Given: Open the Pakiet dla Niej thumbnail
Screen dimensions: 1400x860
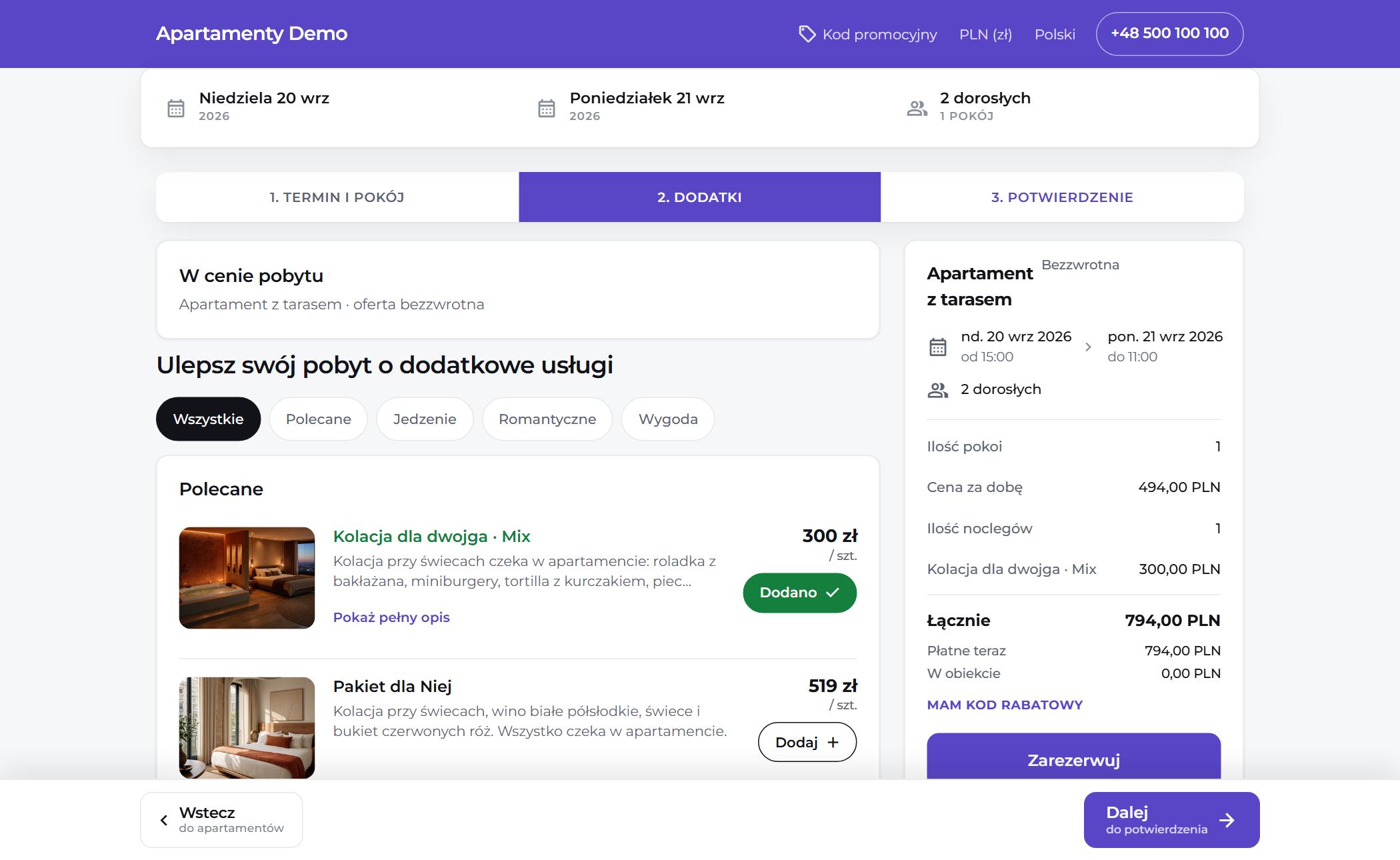Looking at the screenshot, I should tap(247, 727).
